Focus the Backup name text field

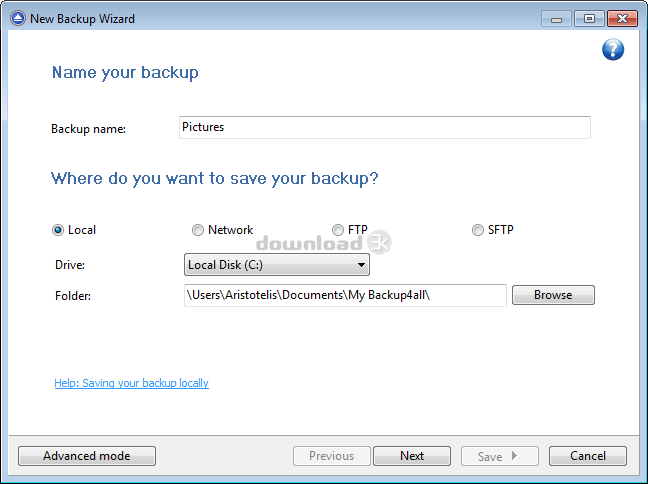pos(385,127)
